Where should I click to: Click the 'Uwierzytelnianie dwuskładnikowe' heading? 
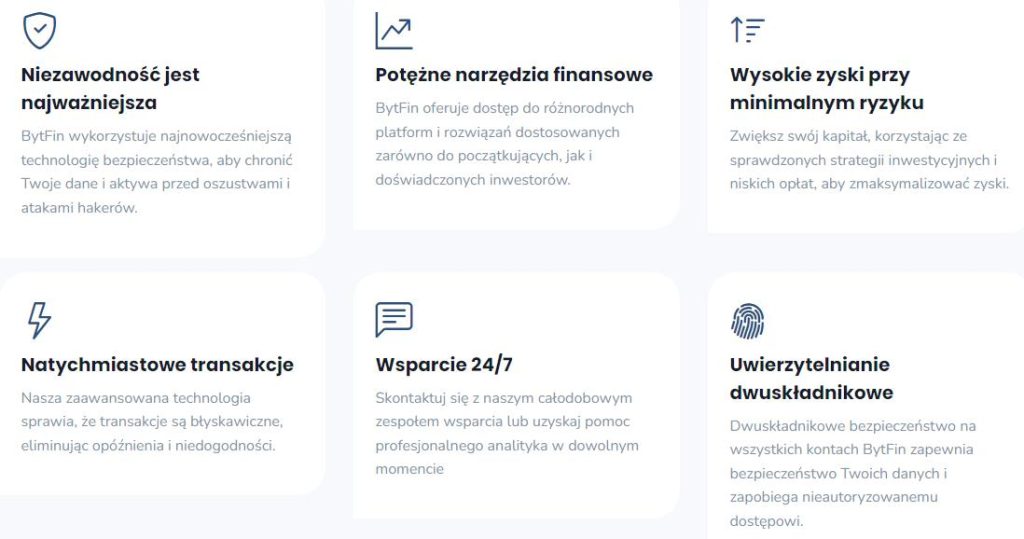(812, 378)
